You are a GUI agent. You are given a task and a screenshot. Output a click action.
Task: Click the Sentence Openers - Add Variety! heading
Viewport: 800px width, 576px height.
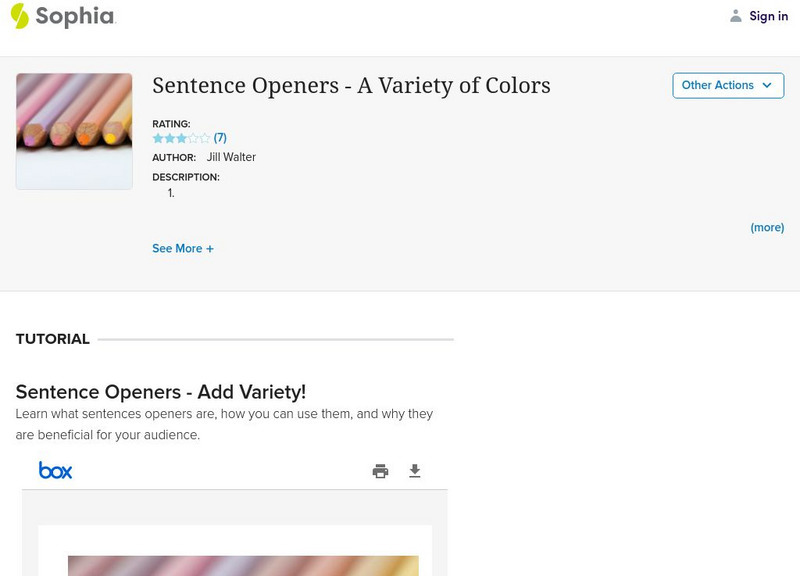tap(161, 392)
